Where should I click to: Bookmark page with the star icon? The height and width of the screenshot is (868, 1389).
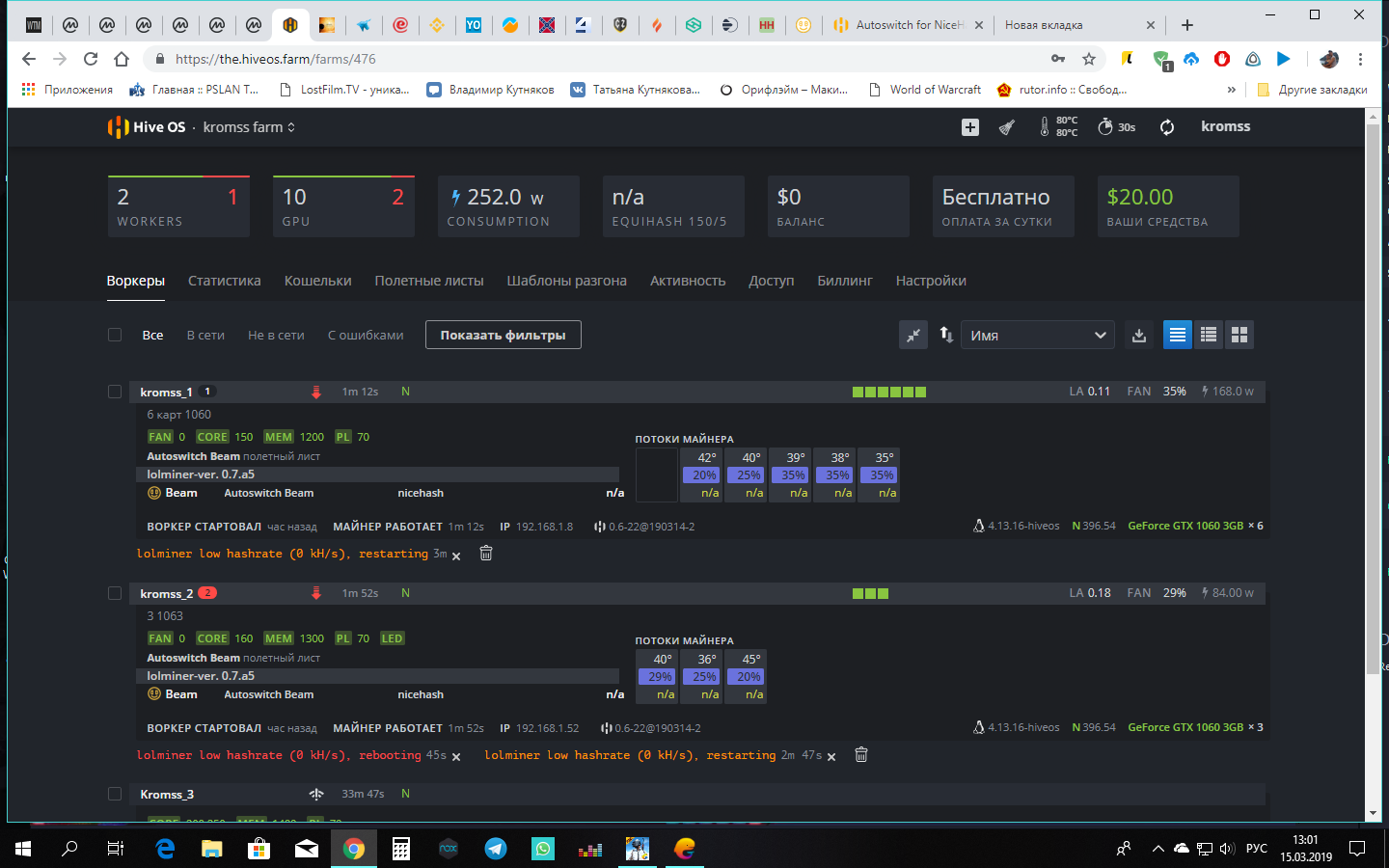coord(1089,59)
